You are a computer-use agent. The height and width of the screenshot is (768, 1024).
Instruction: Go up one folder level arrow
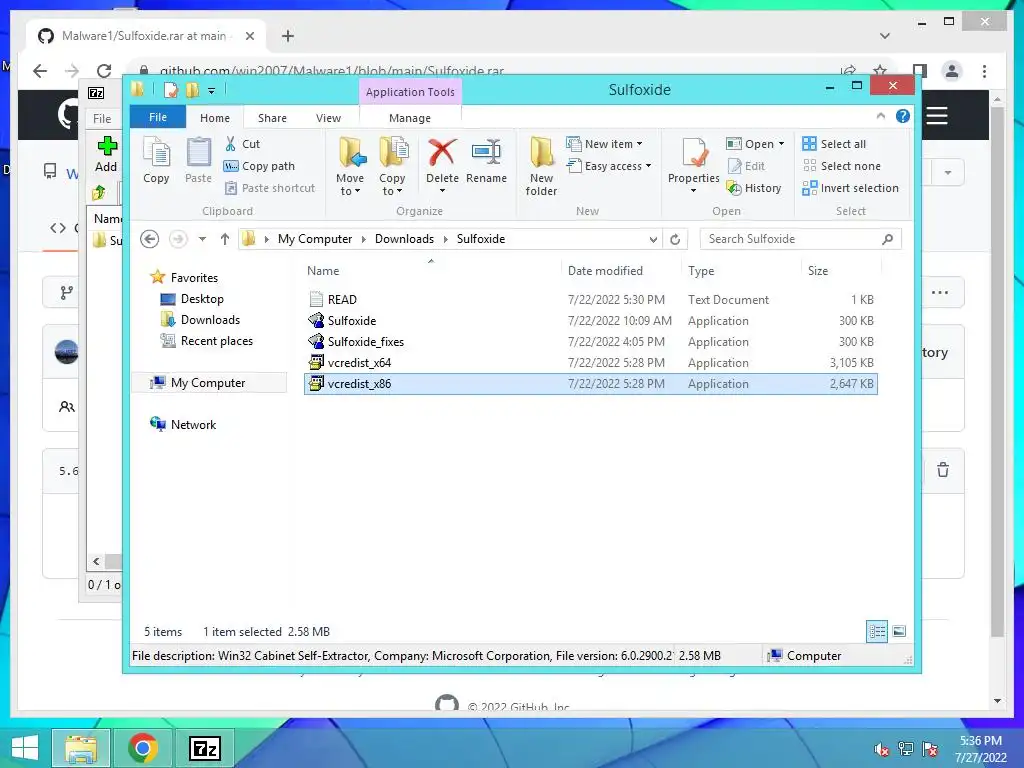tap(225, 239)
